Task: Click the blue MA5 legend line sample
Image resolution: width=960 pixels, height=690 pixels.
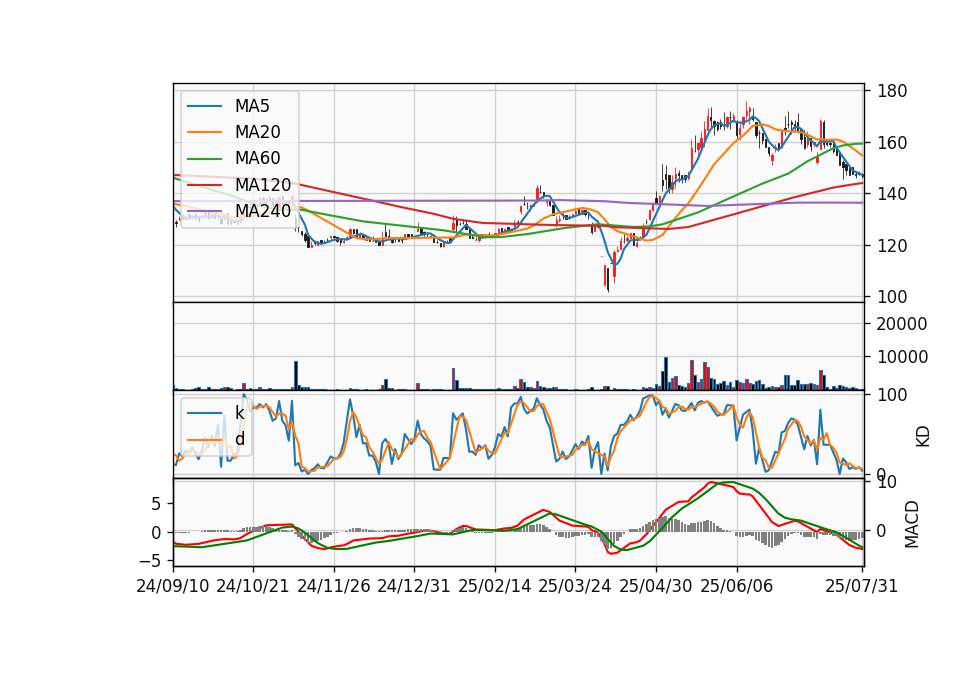Action: [x=204, y=107]
